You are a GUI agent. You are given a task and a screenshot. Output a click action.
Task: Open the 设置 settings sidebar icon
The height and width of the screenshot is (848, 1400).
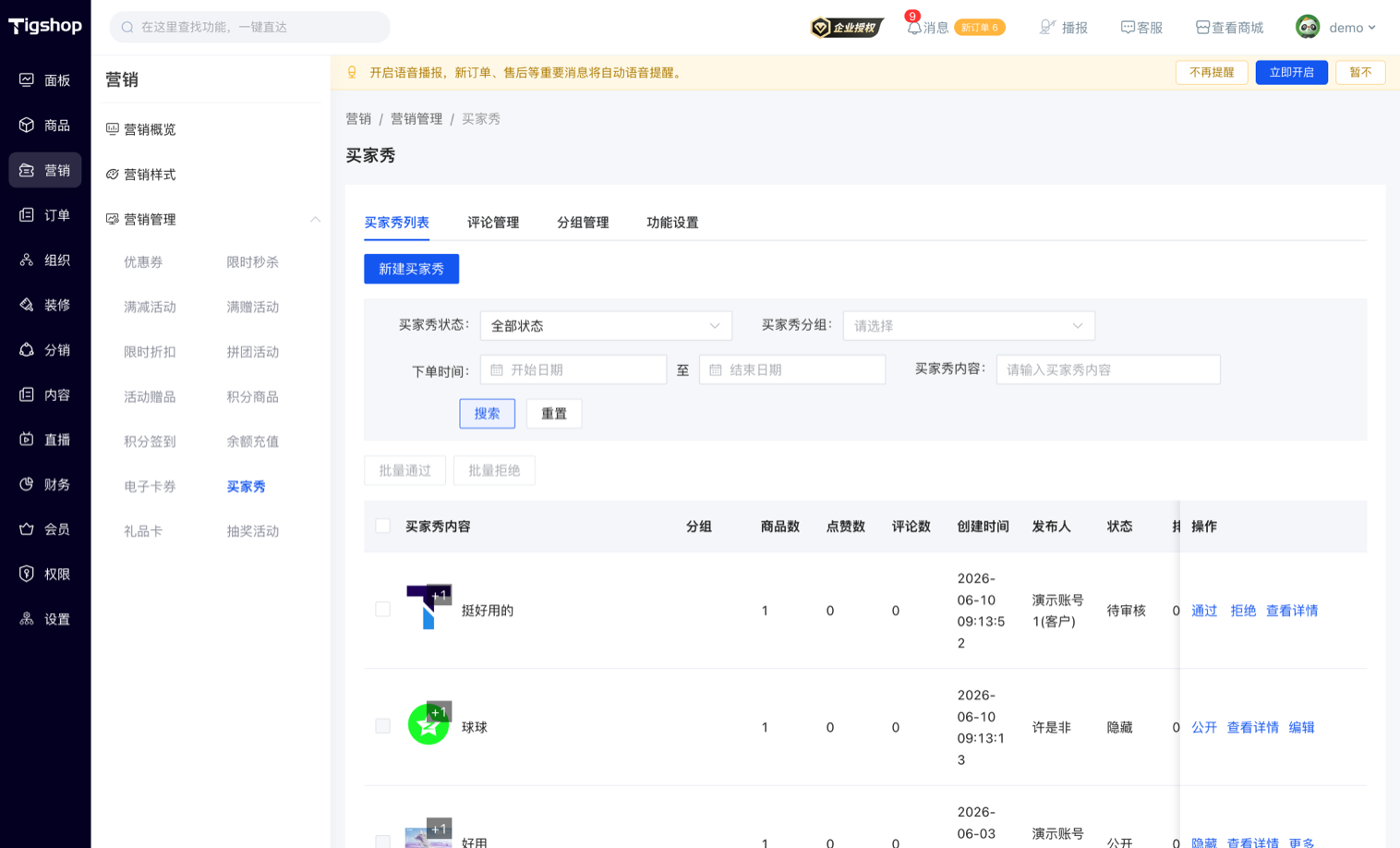27,619
